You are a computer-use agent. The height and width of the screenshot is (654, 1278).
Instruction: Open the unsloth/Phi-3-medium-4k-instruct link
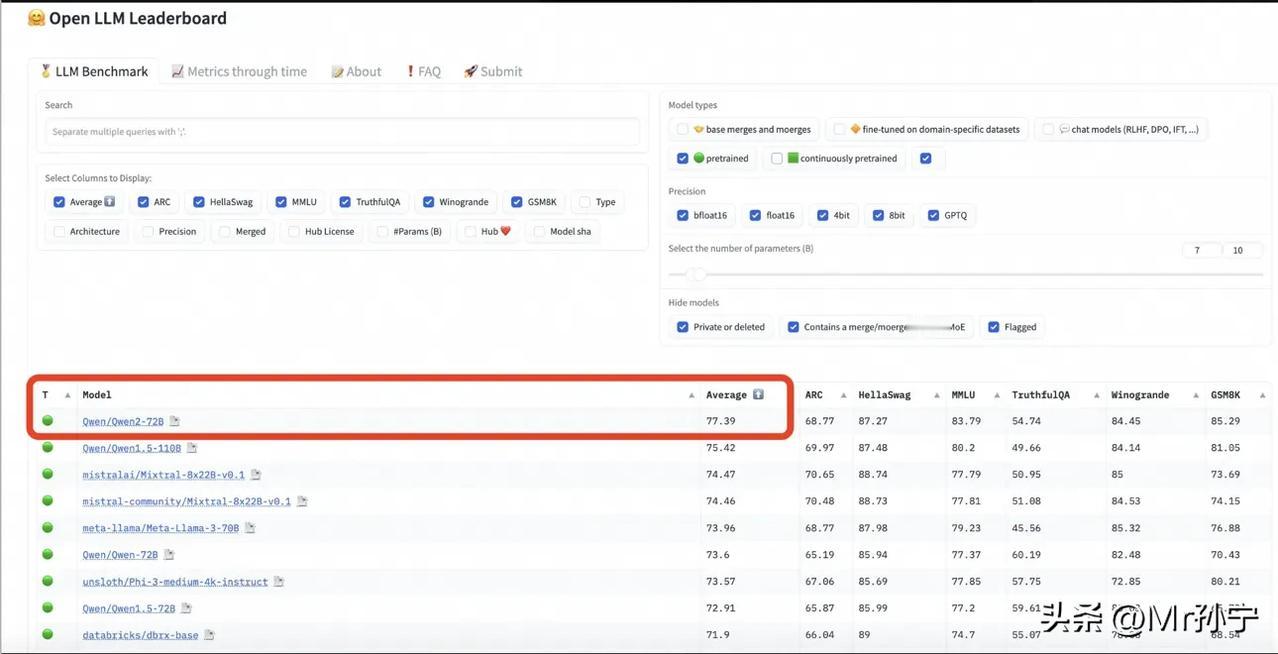tap(175, 581)
